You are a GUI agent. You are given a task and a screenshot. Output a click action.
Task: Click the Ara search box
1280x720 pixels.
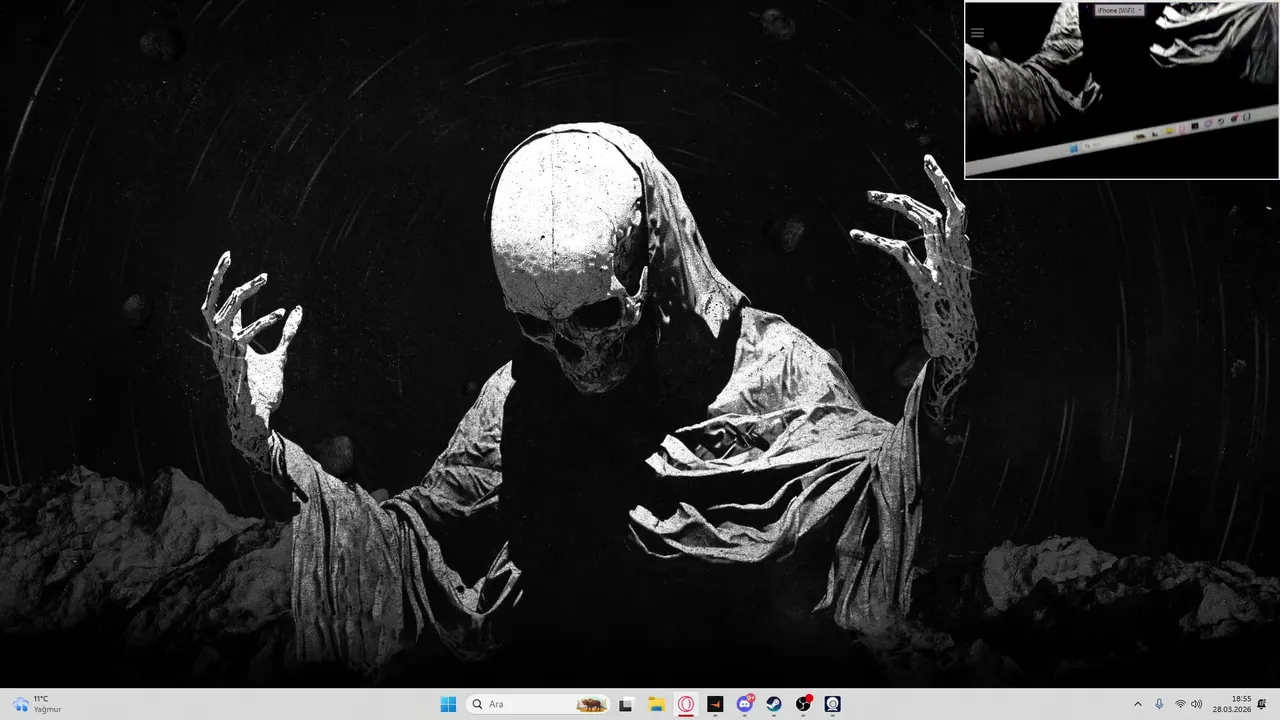(538, 704)
